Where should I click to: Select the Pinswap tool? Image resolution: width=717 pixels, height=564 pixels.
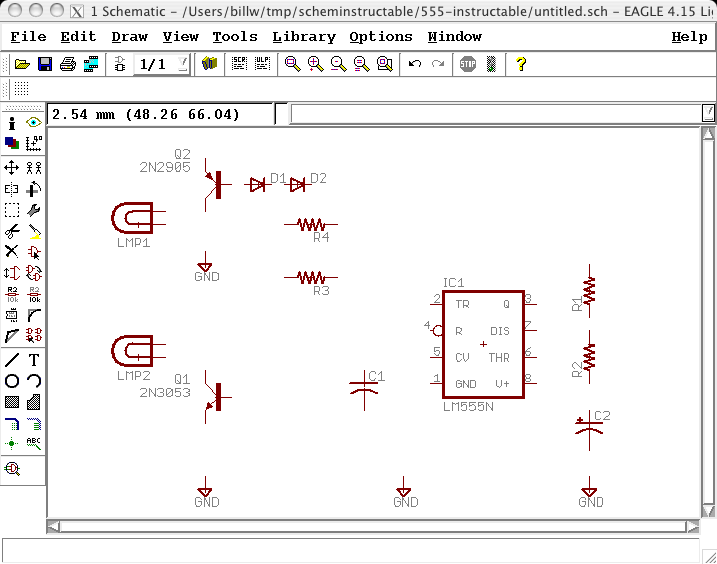[x=12, y=273]
